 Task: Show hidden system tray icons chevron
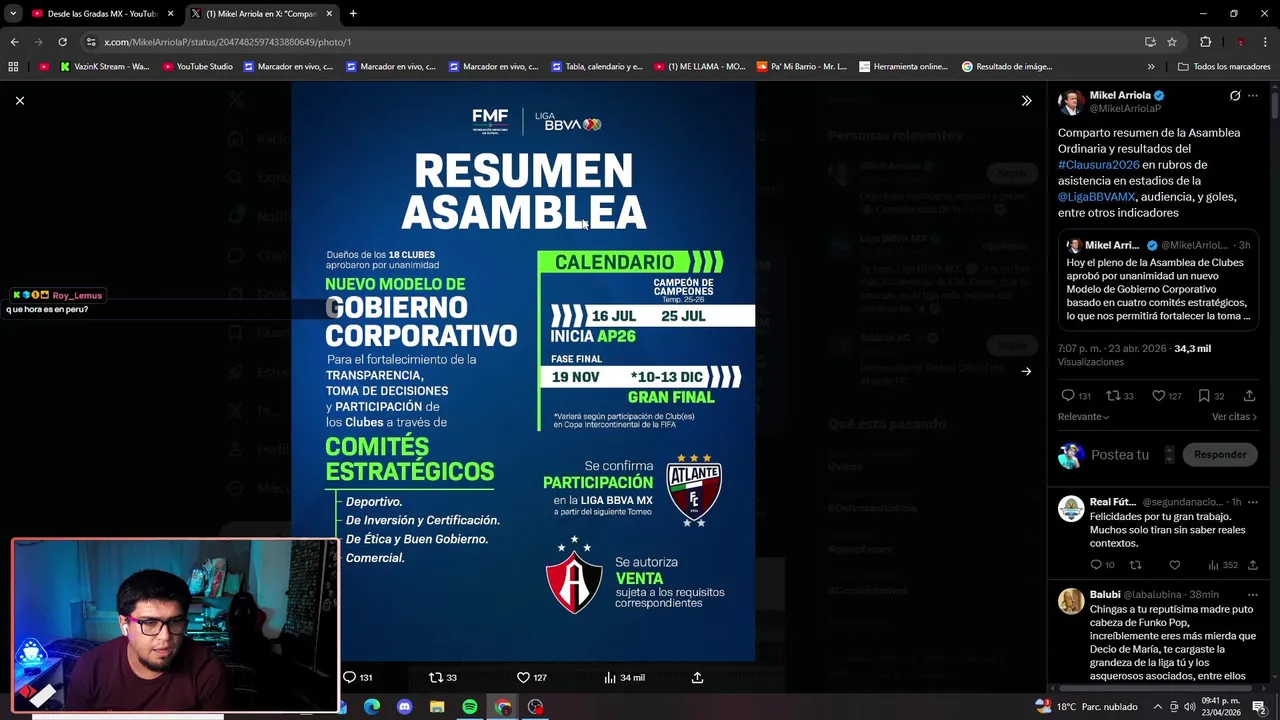coord(1158,707)
